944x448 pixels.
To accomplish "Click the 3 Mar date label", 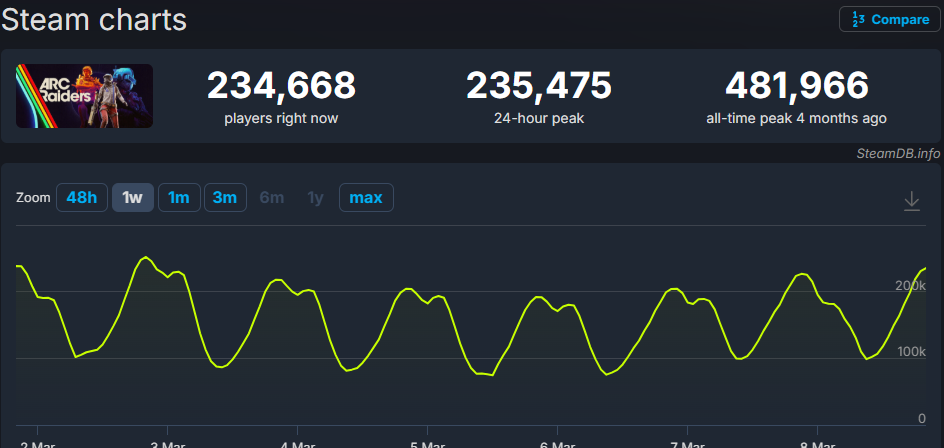I will tap(167, 444).
